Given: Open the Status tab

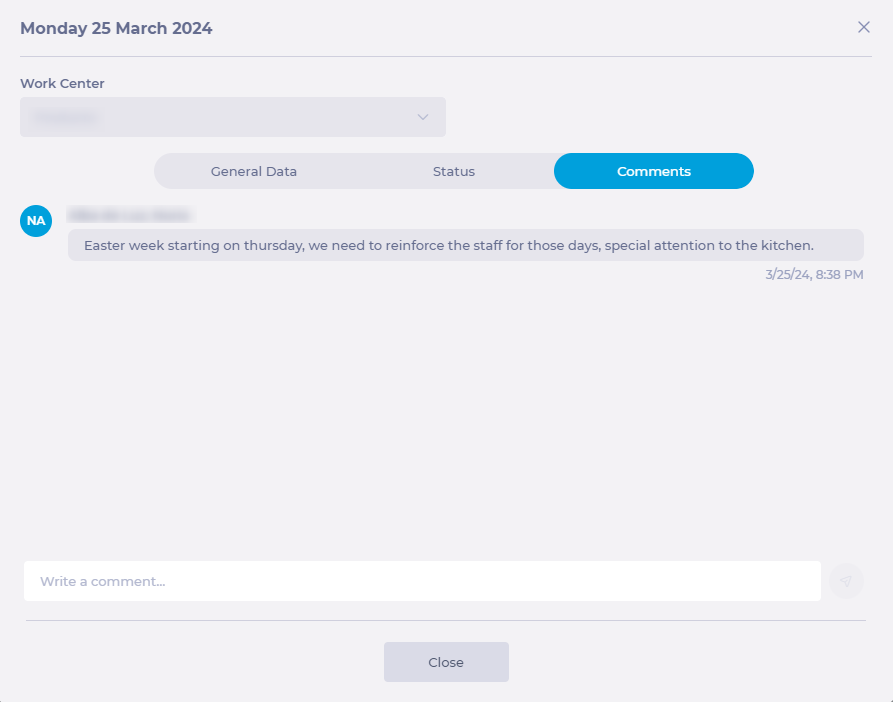Looking at the screenshot, I should [x=454, y=171].
